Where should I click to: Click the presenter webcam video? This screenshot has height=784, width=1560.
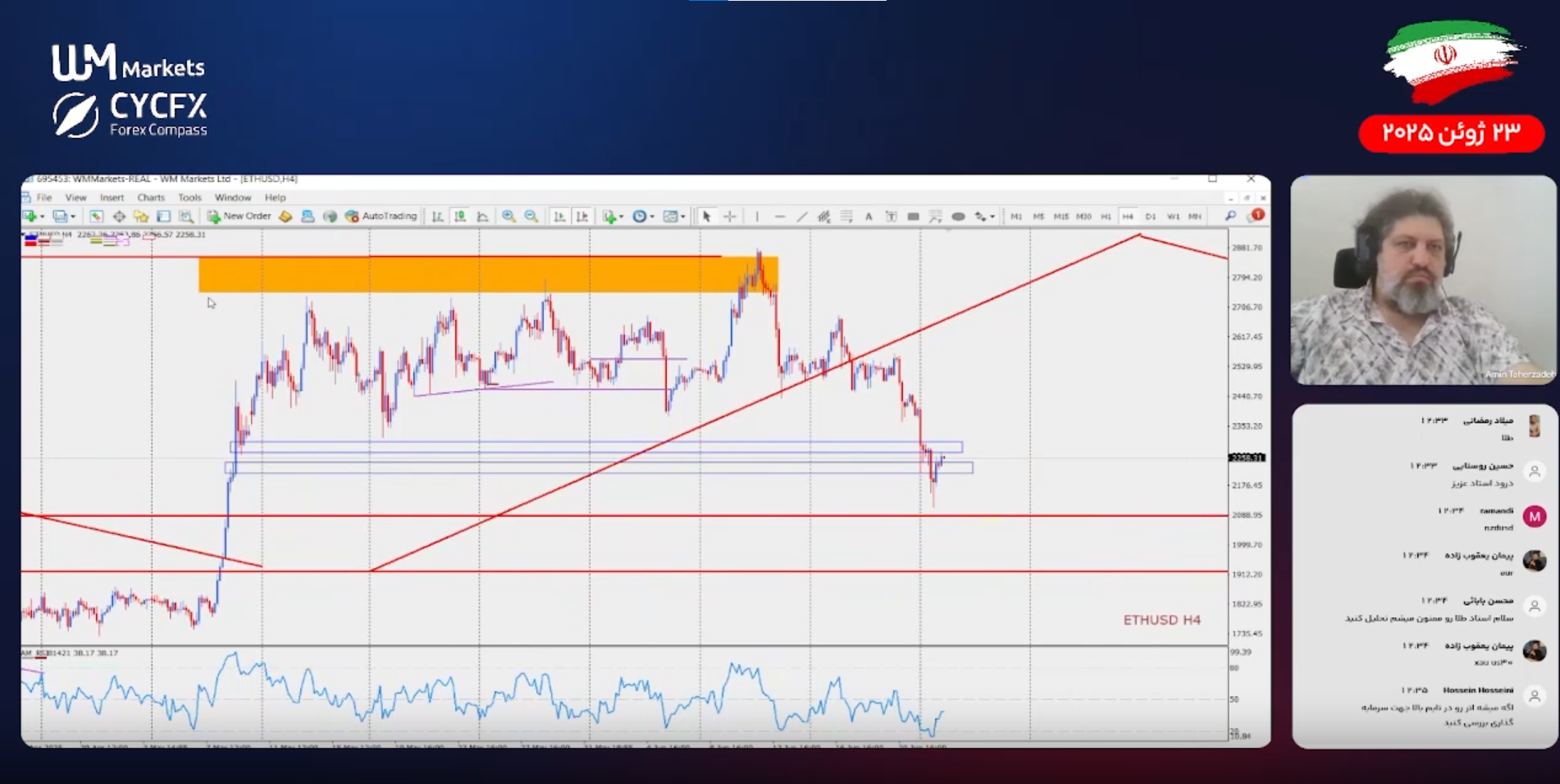pyautogui.click(x=1422, y=280)
